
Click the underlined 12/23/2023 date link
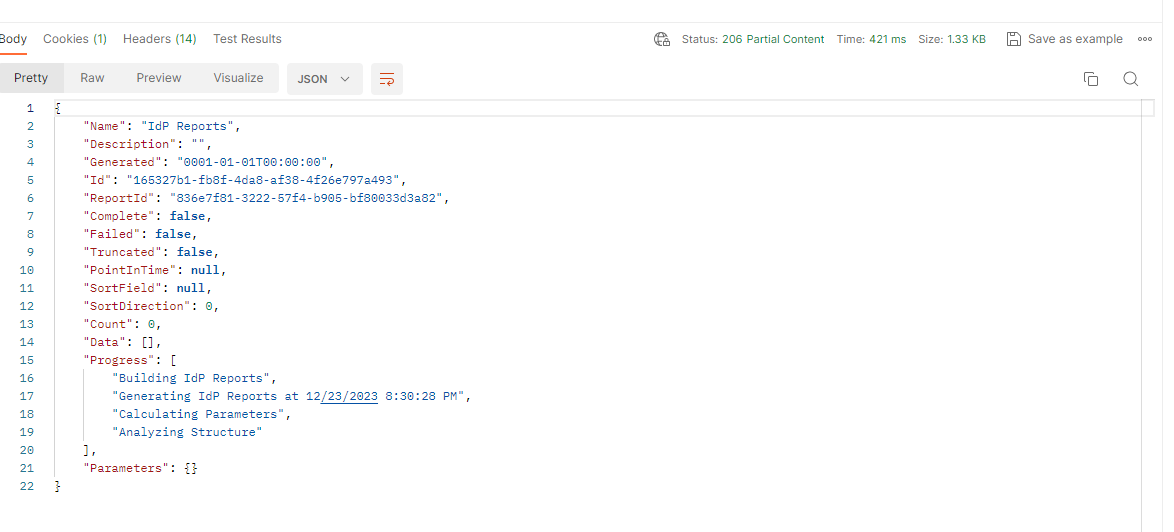click(342, 396)
